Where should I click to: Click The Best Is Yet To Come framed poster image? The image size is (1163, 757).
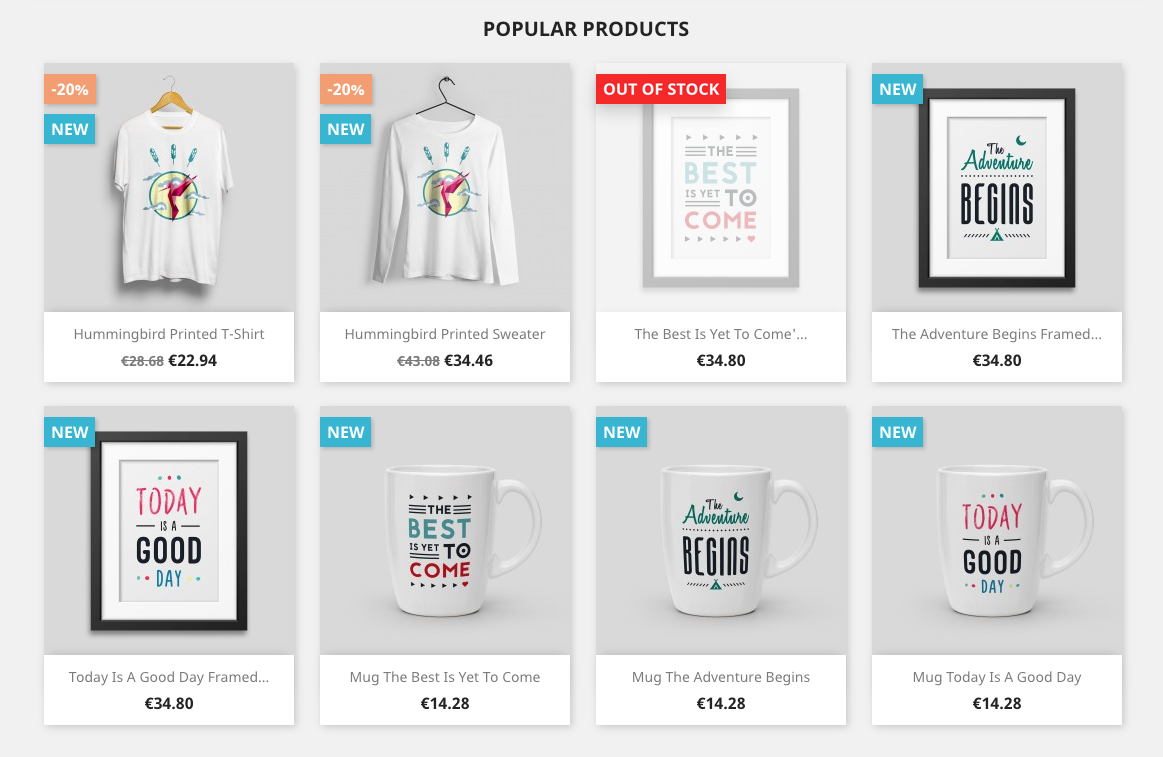point(721,187)
